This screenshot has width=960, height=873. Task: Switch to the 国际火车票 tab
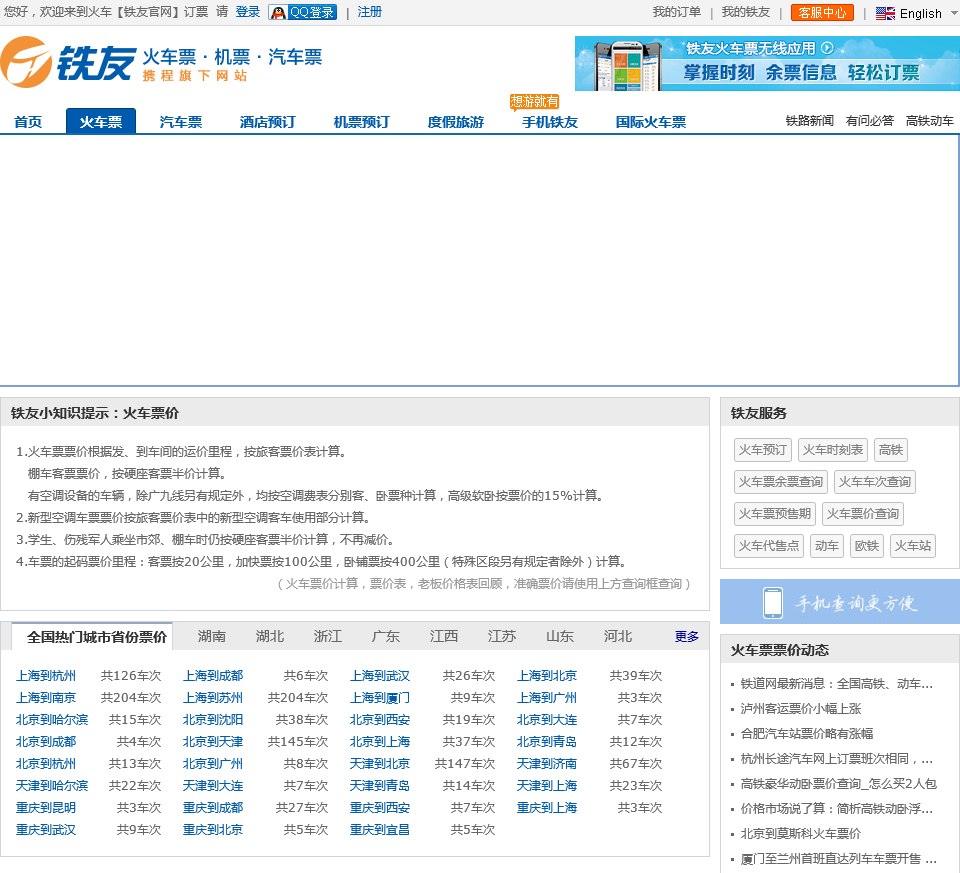(651, 122)
